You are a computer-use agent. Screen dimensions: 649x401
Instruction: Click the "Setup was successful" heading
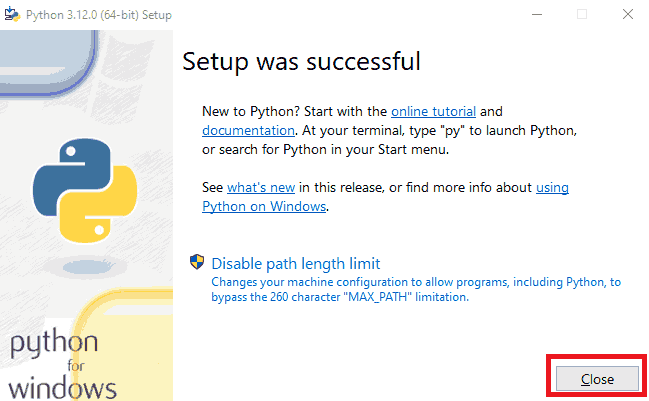tap(301, 61)
